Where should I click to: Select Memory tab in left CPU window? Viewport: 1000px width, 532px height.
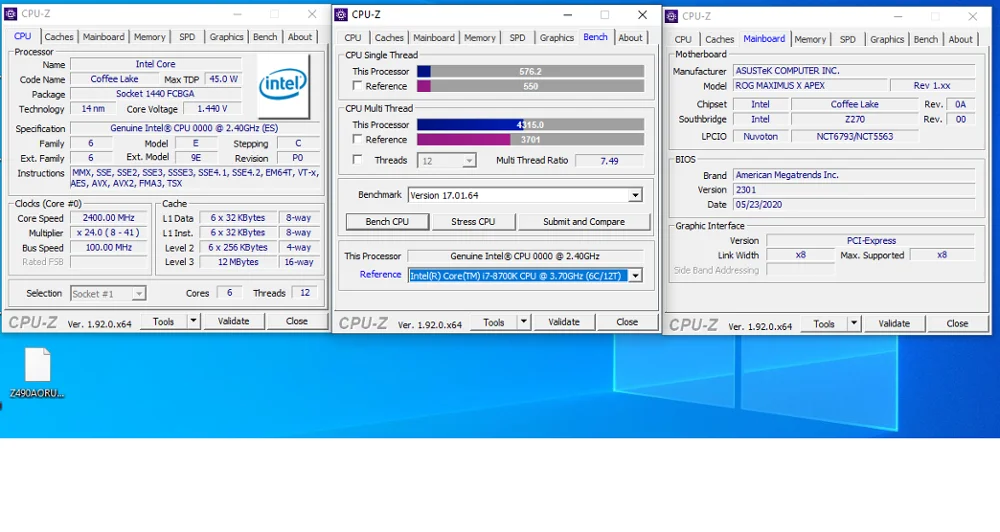click(x=149, y=37)
